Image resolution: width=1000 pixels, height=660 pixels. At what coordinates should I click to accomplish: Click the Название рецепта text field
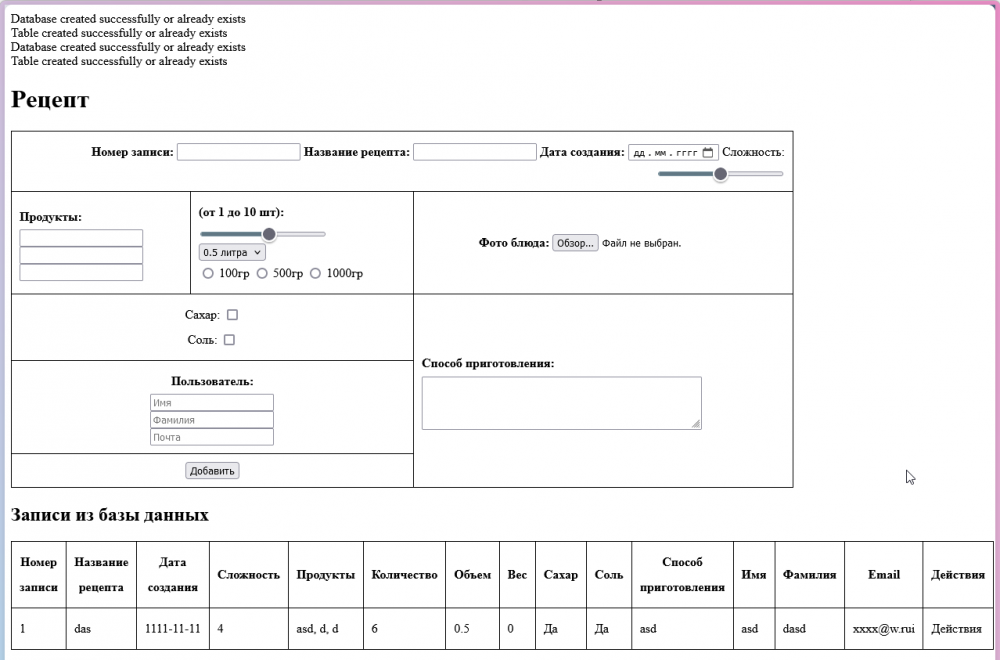point(475,152)
